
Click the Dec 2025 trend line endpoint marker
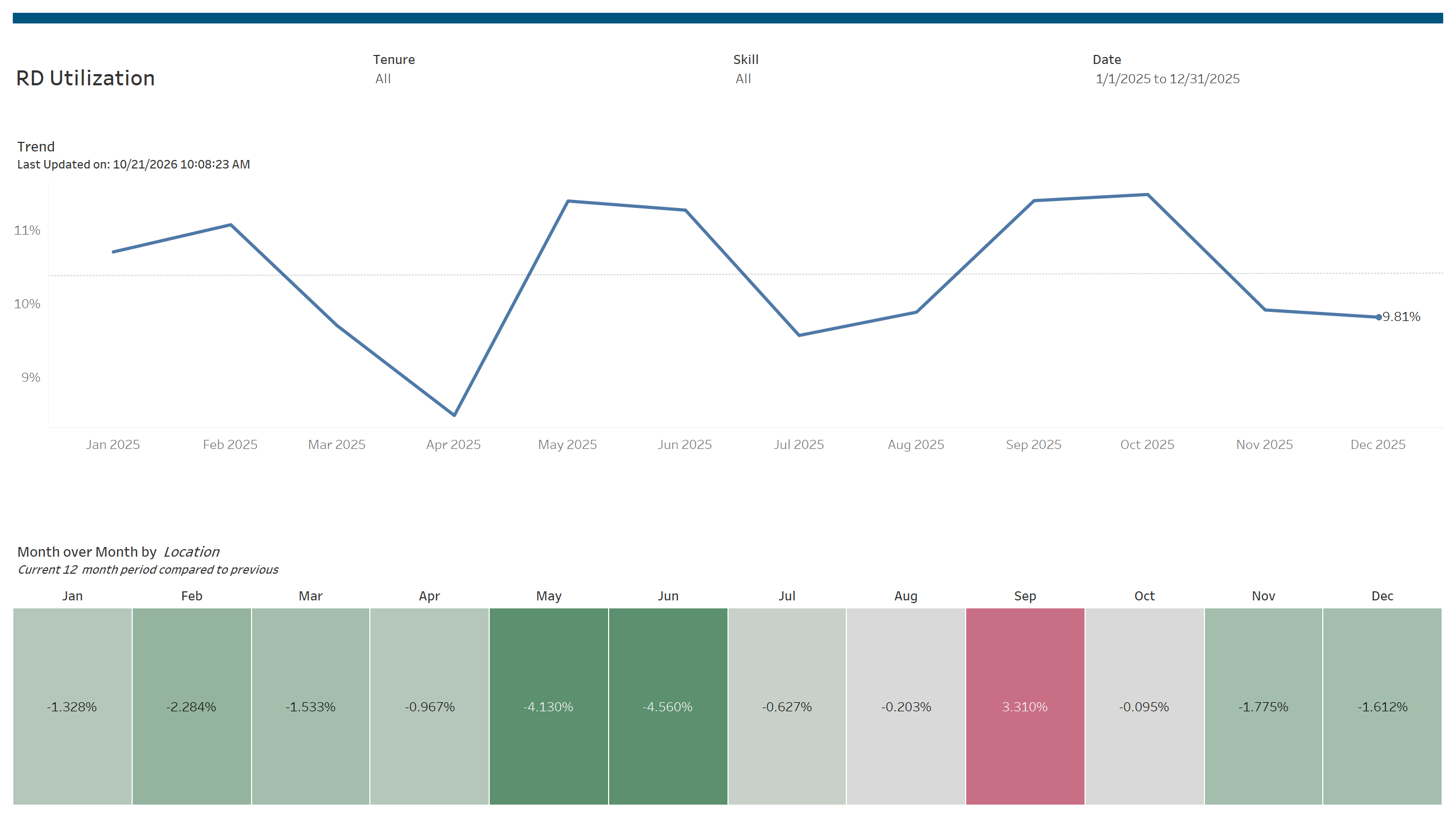click(1379, 317)
